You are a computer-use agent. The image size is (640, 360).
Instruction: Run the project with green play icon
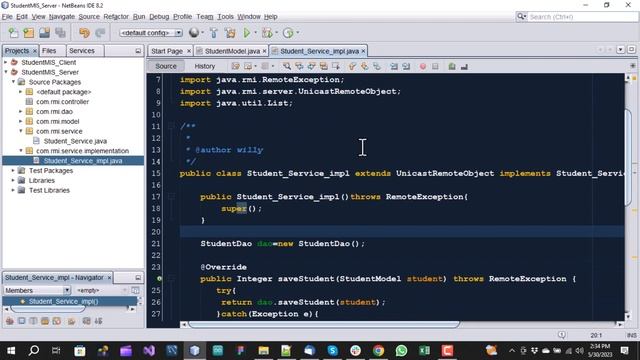[x=247, y=33]
